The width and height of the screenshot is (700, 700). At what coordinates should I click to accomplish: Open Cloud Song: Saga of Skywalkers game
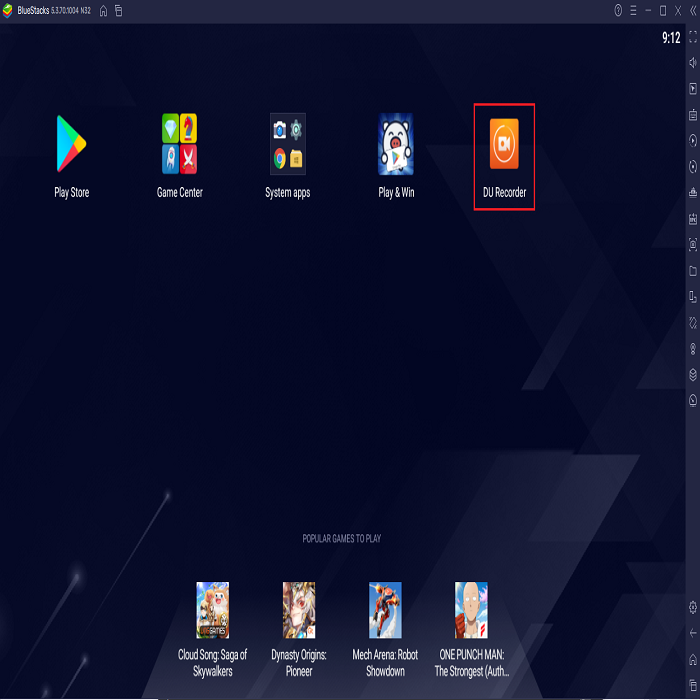pos(212,610)
